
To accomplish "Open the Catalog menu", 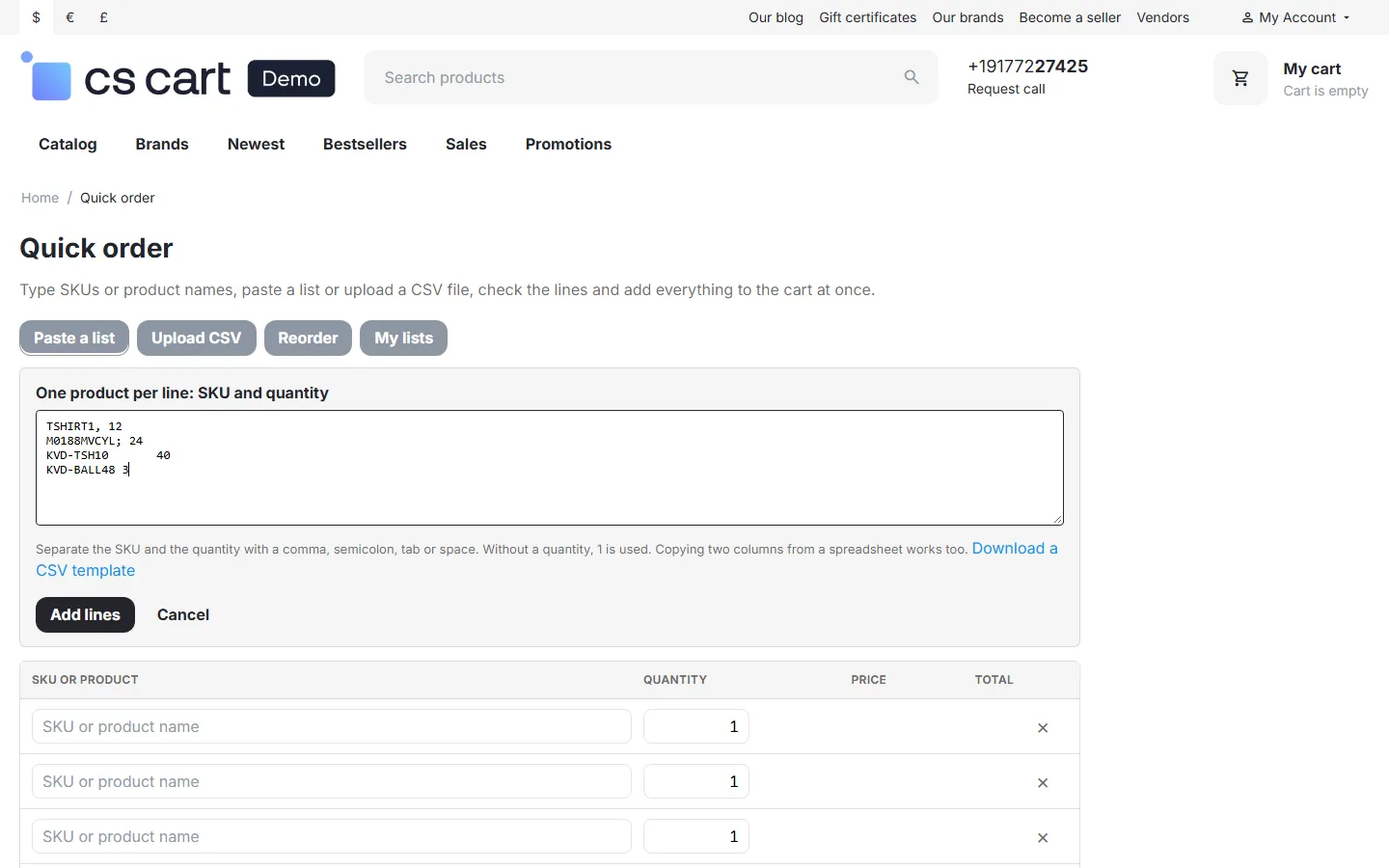I will coord(68,144).
